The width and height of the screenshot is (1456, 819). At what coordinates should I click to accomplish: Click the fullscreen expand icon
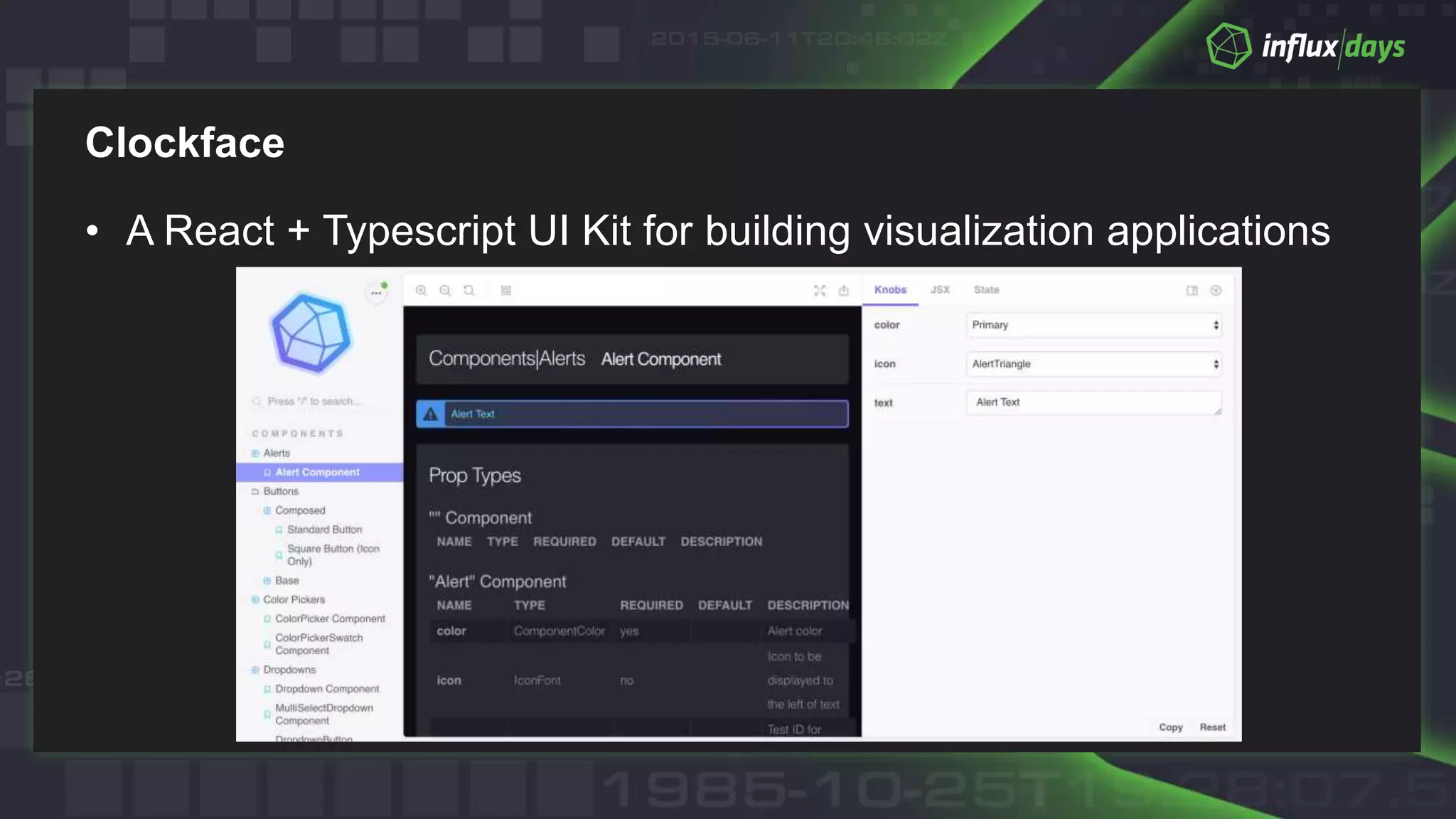pos(820,290)
